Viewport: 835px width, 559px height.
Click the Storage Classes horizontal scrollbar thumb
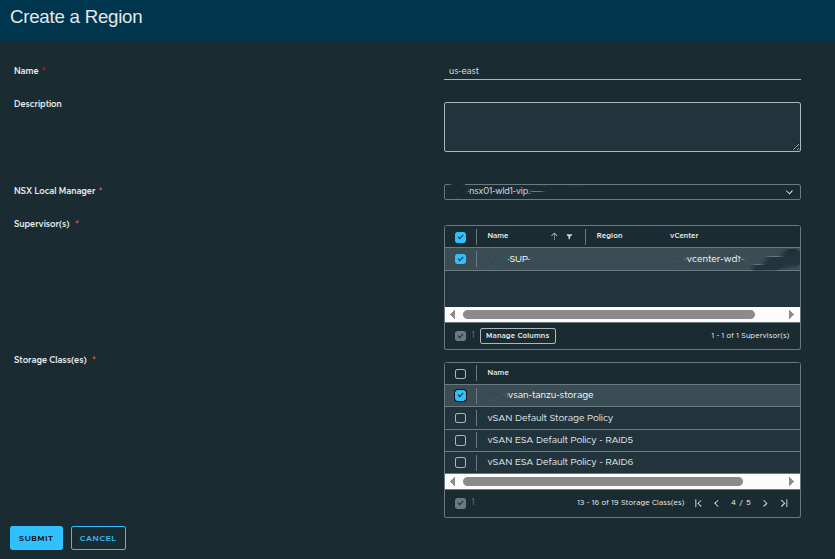point(603,481)
